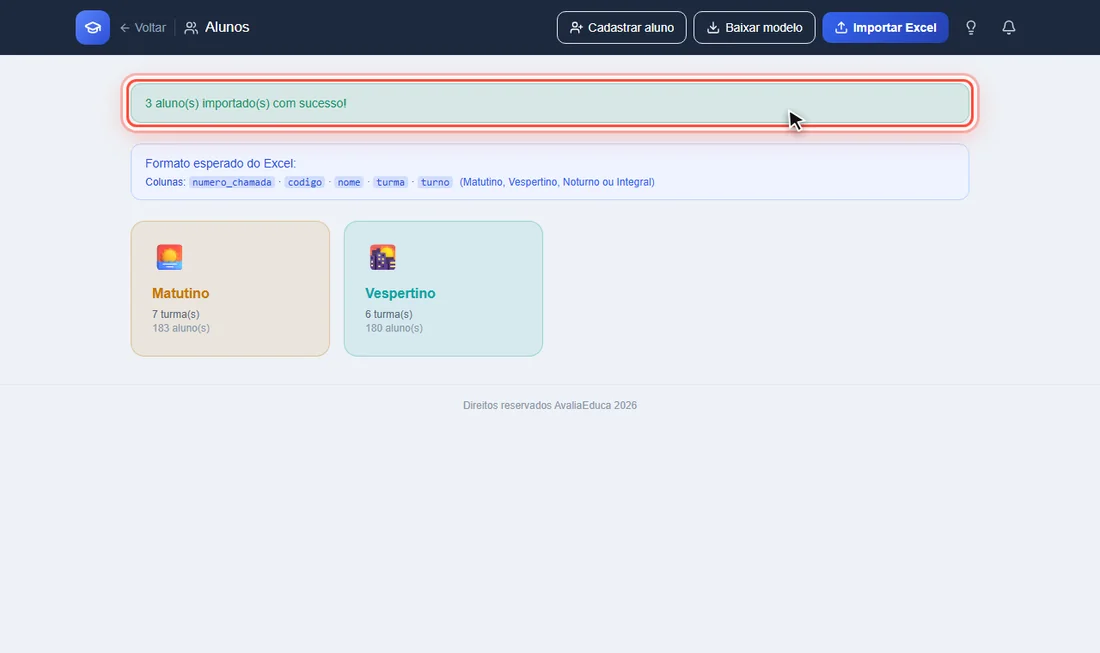Click the turno column tag
1100x653 pixels.
435,182
